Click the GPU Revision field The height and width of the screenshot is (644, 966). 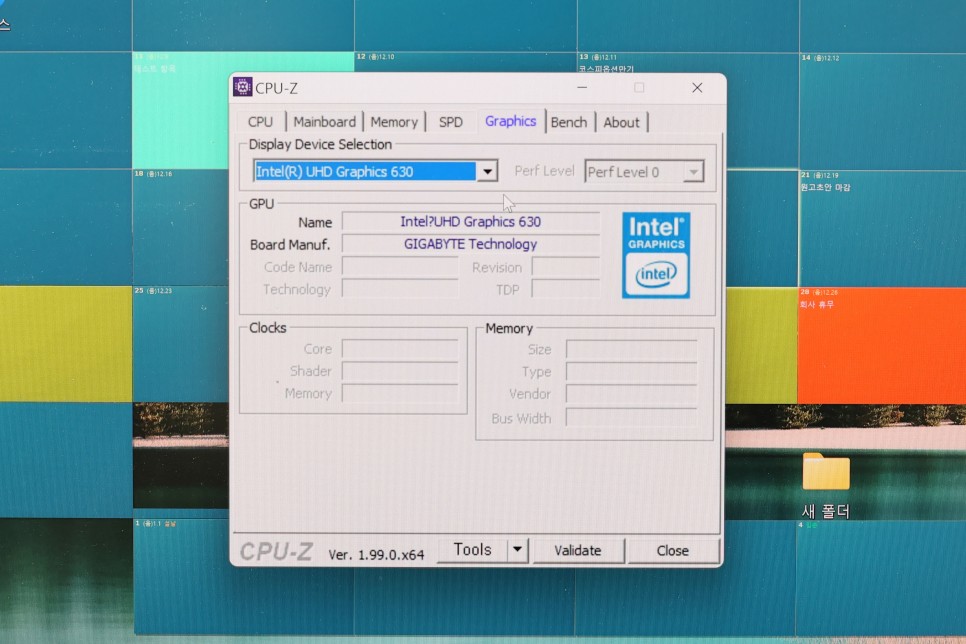click(x=566, y=267)
